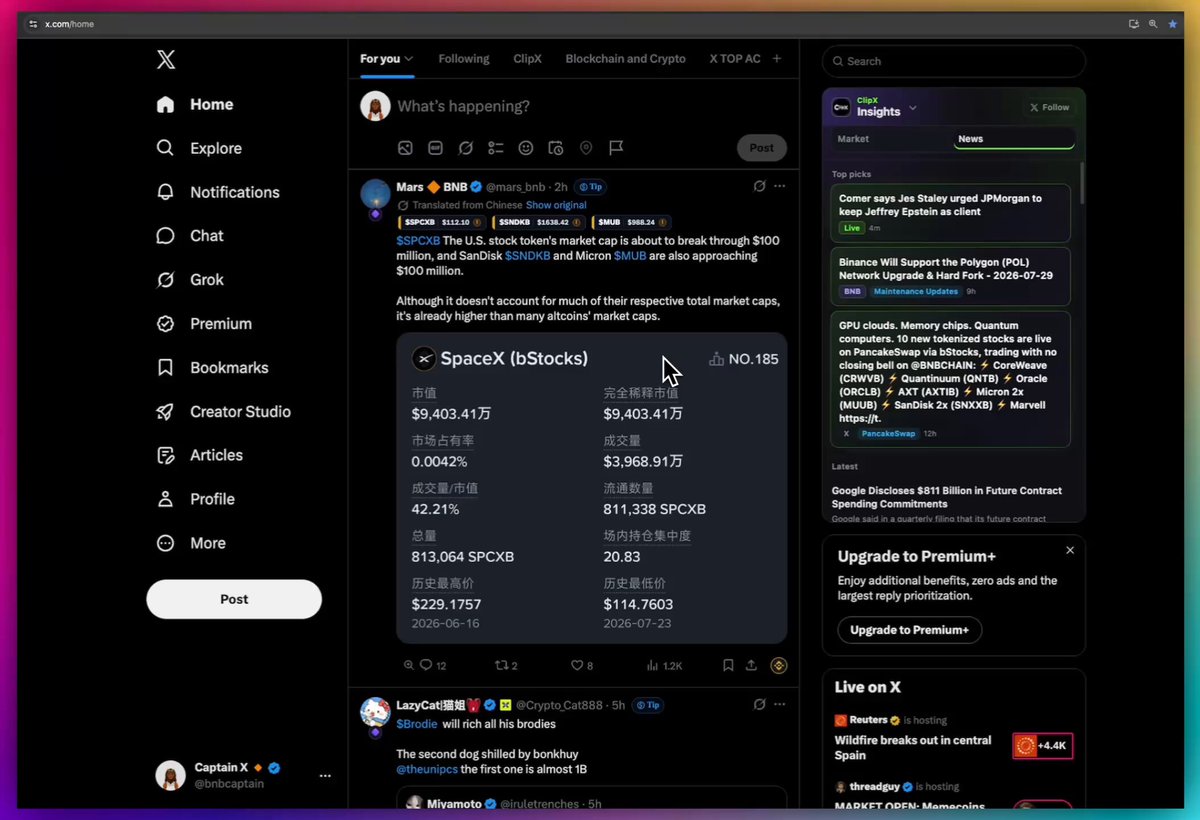Viewport: 1200px width, 820px height.
Task: Open the Premium page in sidebar
Action: coord(205,324)
